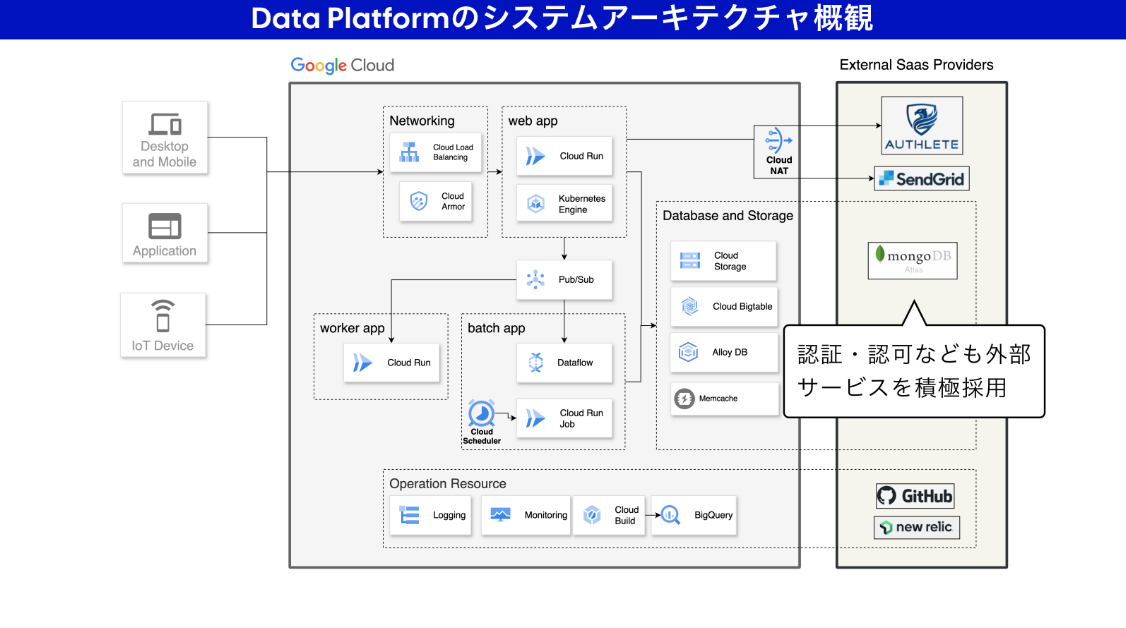The height and width of the screenshot is (628, 1126).
Task: Select the Cloud Armor shield icon
Action: coord(418,202)
